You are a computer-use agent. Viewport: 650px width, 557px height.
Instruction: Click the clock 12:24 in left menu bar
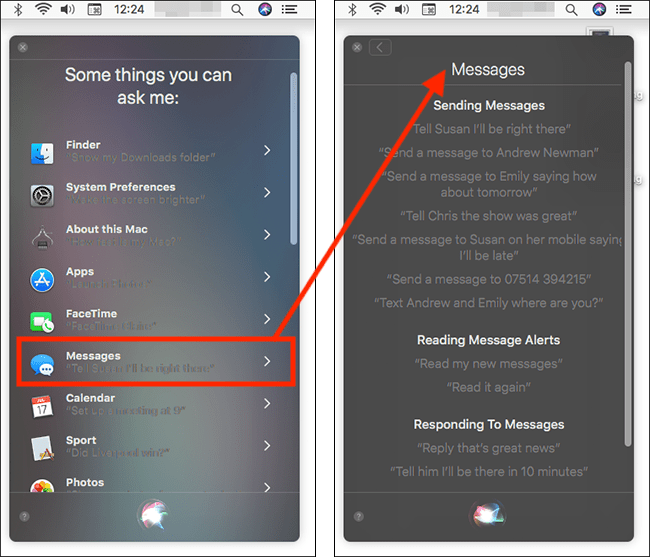pos(129,9)
